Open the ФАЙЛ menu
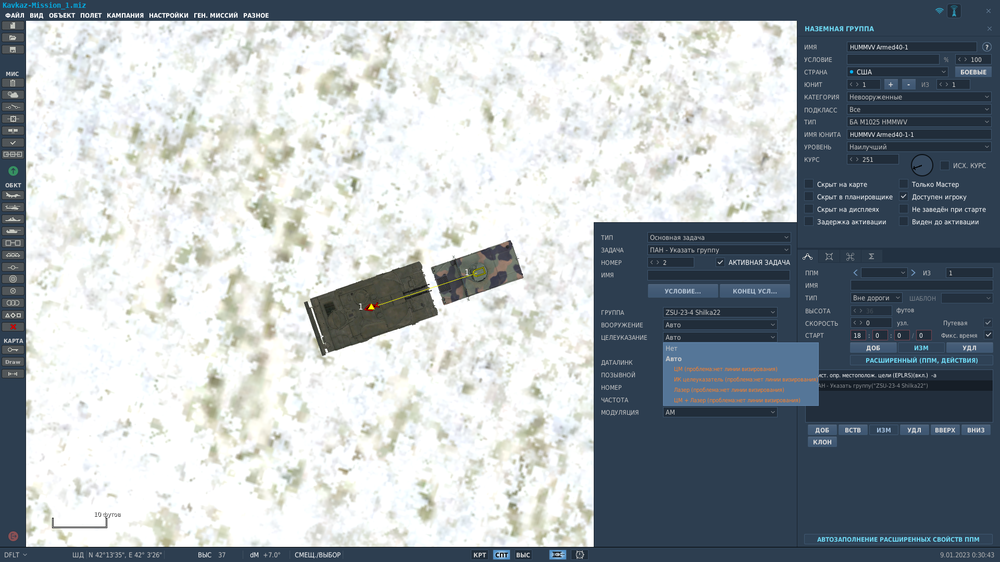The width and height of the screenshot is (1000, 562). [x=15, y=15]
